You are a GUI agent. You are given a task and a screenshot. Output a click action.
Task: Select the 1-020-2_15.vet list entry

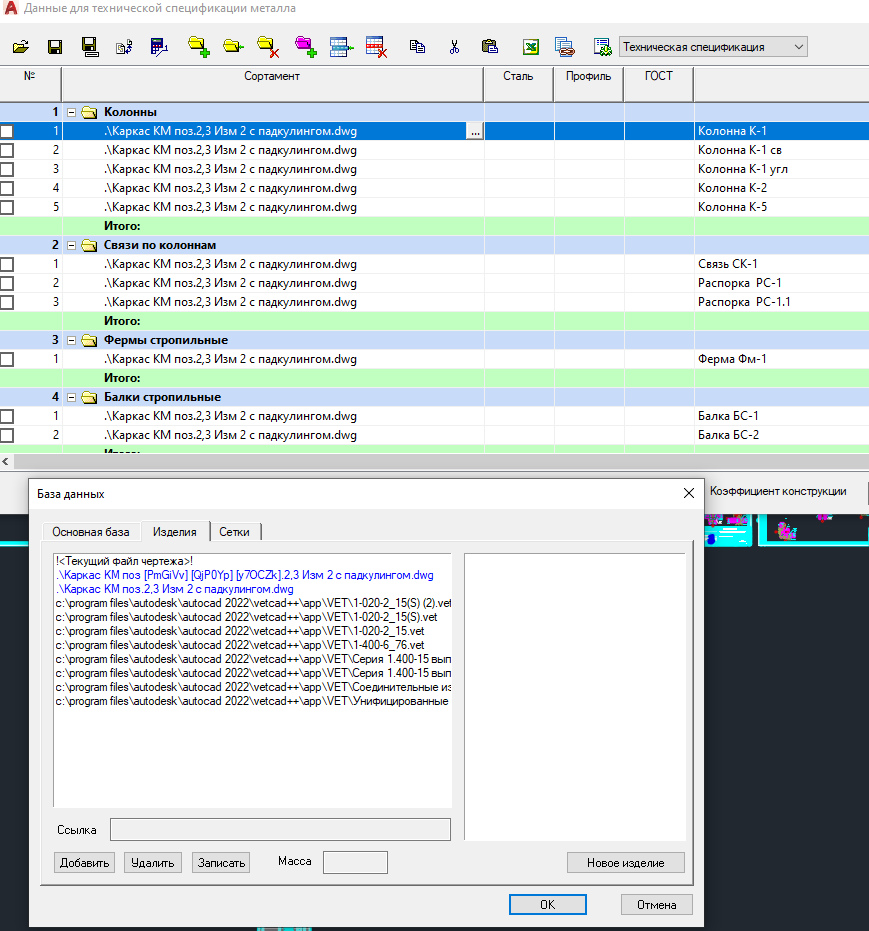240,631
